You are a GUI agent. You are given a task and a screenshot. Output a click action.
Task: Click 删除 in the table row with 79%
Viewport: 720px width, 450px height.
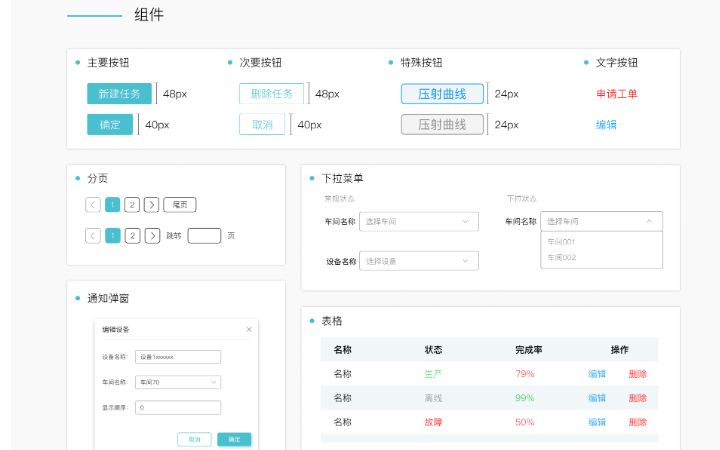click(637, 374)
